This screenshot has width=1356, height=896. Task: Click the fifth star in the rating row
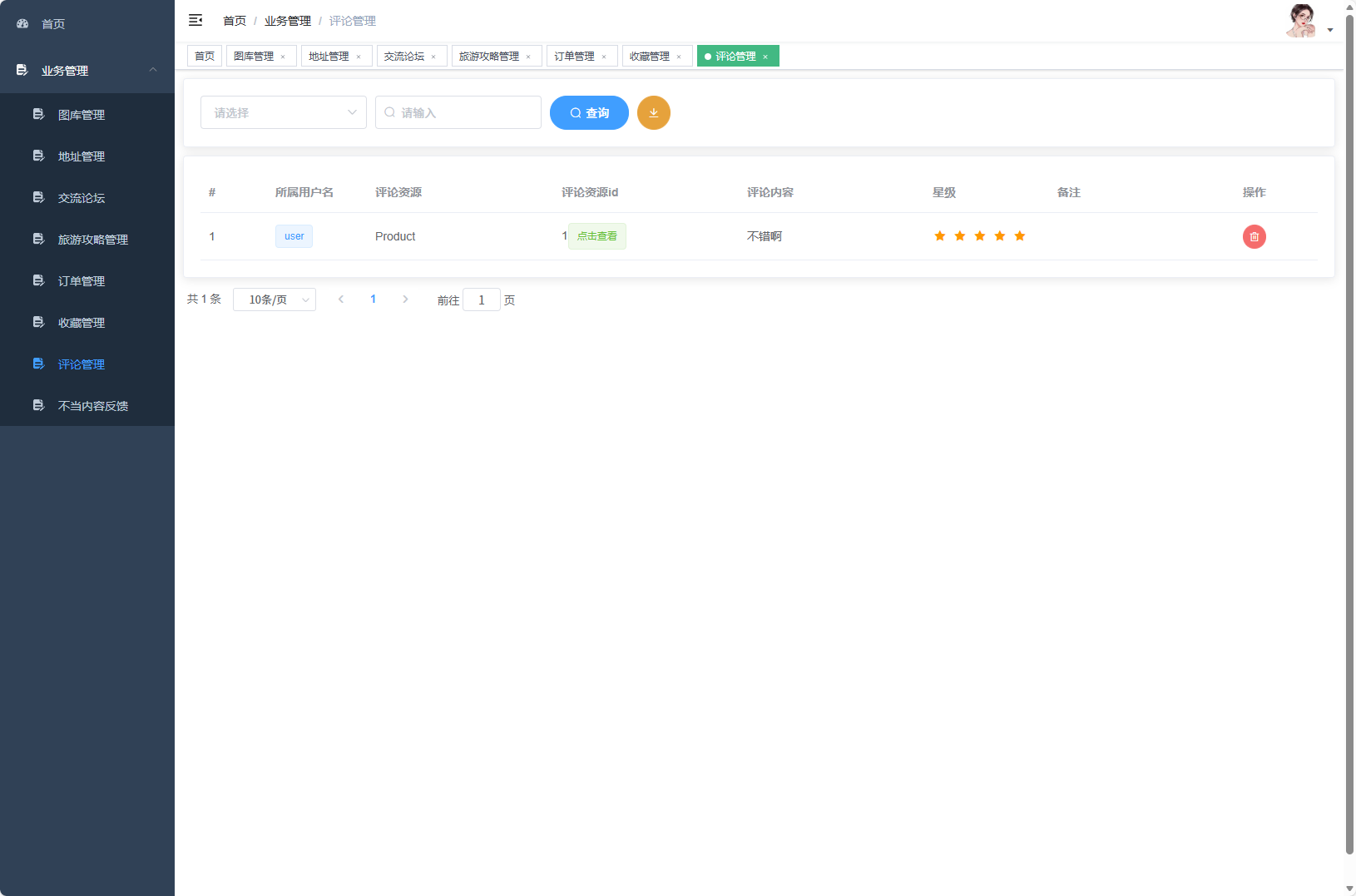(1020, 235)
